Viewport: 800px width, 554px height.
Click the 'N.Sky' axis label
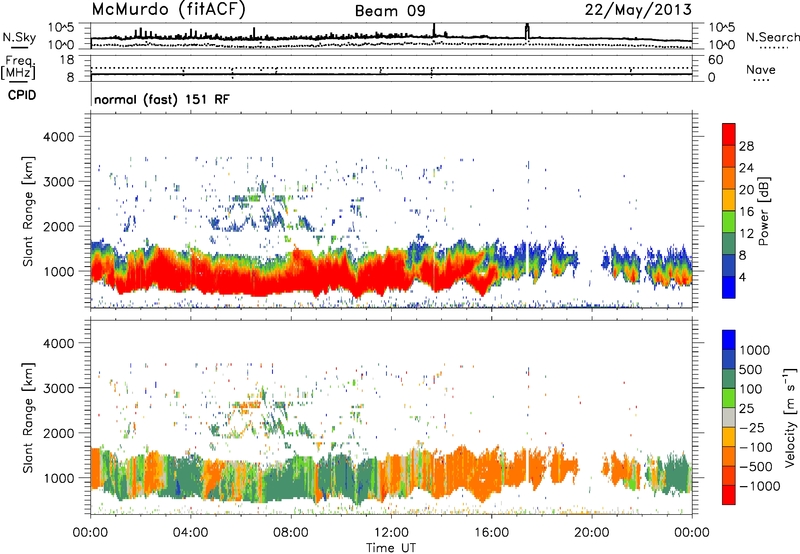pyautogui.click(x=19, y=37)
